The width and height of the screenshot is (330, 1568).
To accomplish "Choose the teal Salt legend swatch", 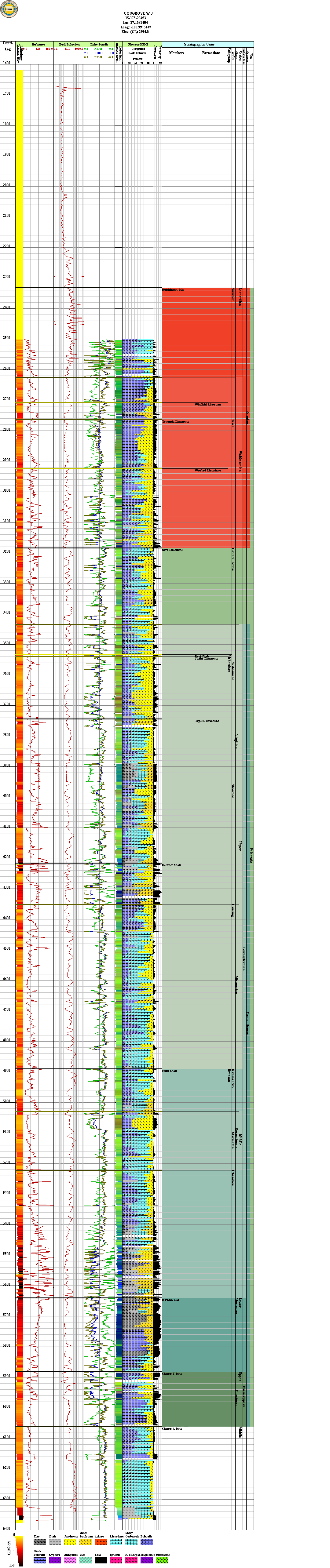I will [x=85, y=1561].
